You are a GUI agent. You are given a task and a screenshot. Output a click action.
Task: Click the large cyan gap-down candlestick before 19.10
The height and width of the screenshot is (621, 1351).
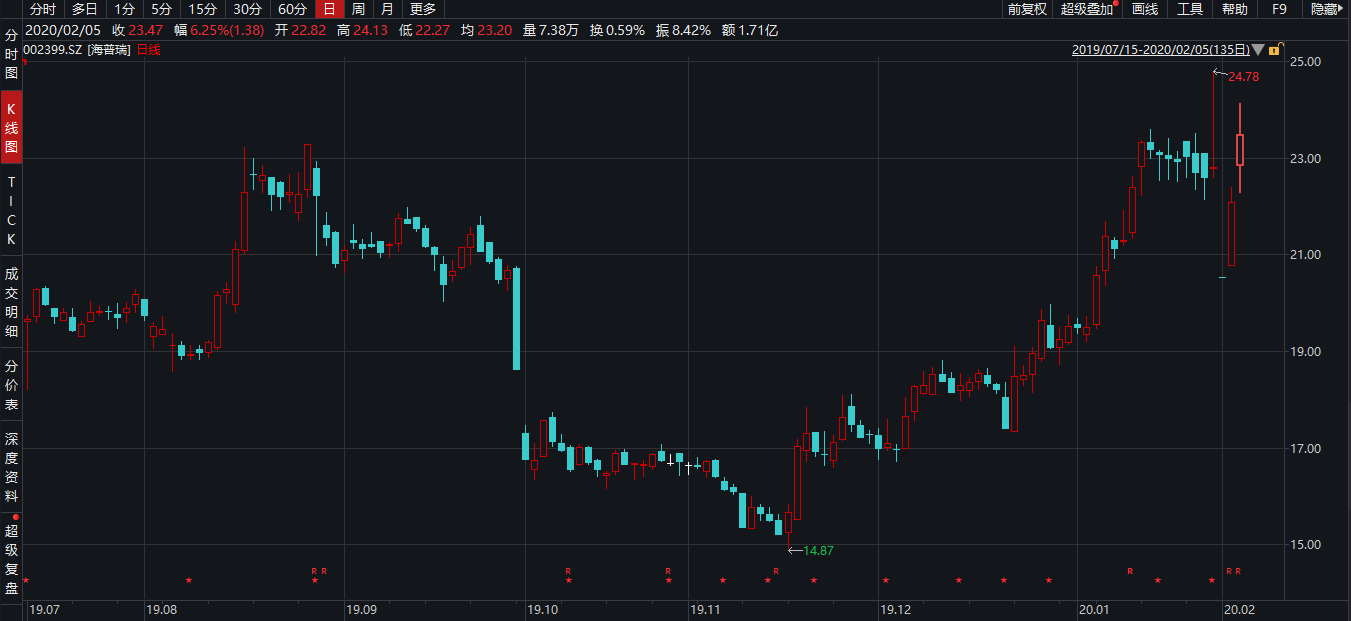(x=516, y=318)
